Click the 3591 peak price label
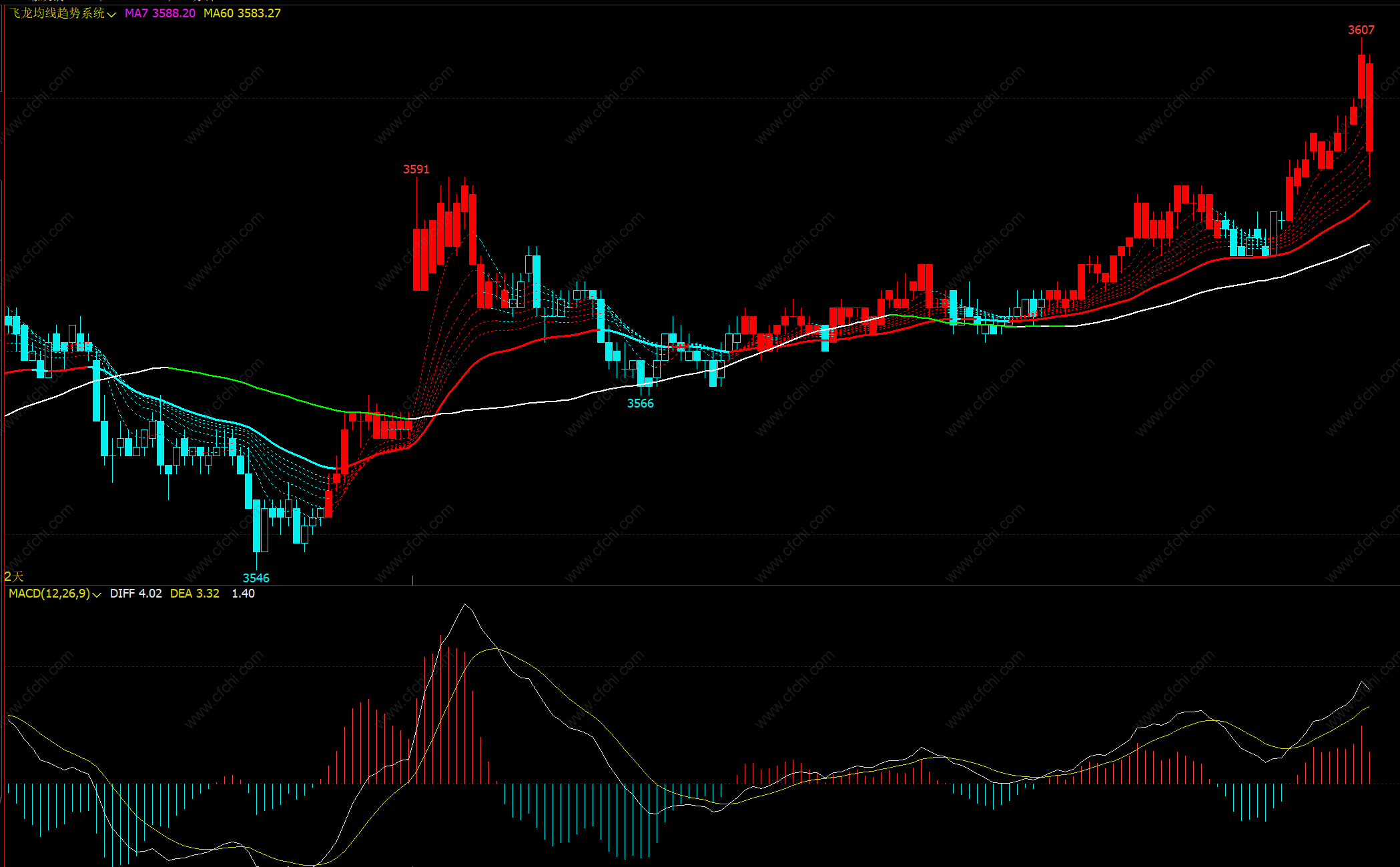Image resolution: width=1400 pixels, height=867 pixels. coord(416,169)
